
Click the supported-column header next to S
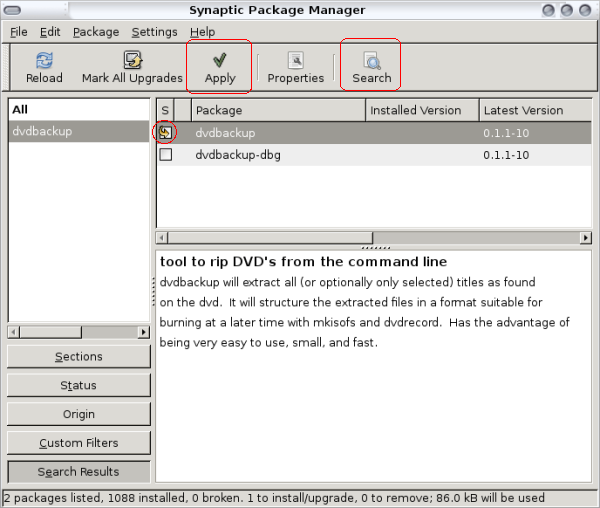(183, 110)
